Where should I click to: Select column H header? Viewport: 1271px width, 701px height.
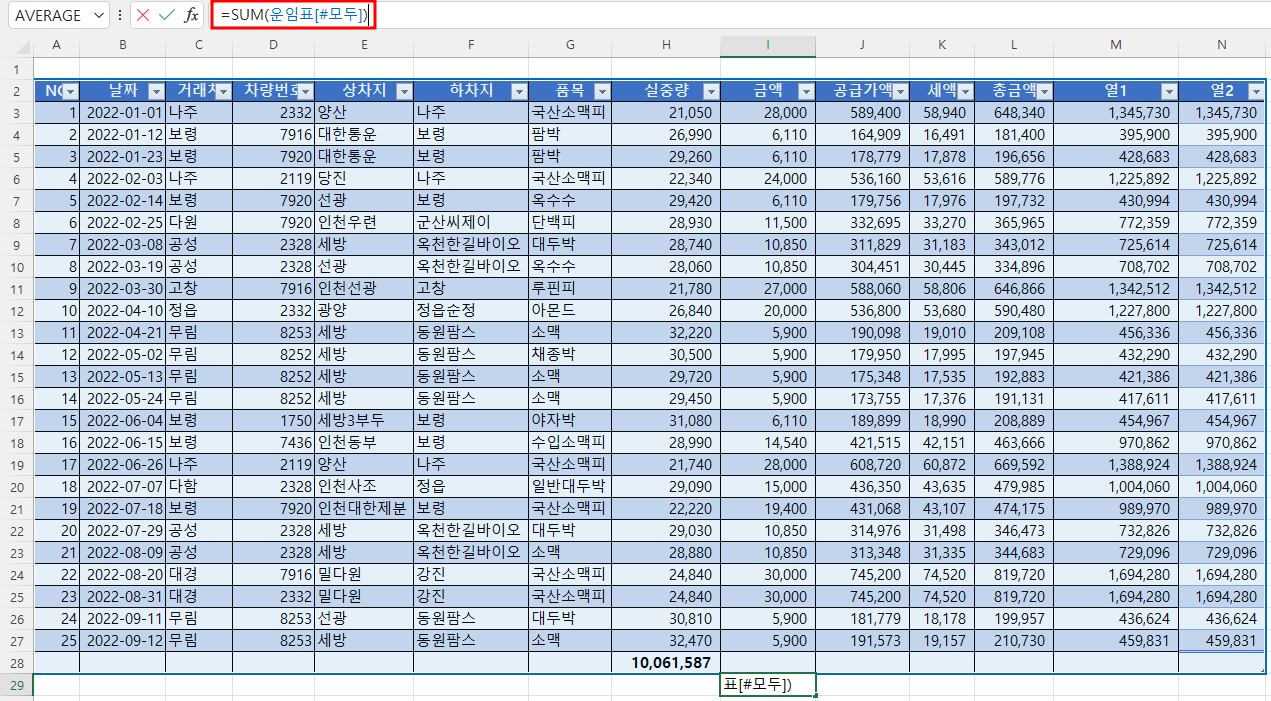pos(667,46)
